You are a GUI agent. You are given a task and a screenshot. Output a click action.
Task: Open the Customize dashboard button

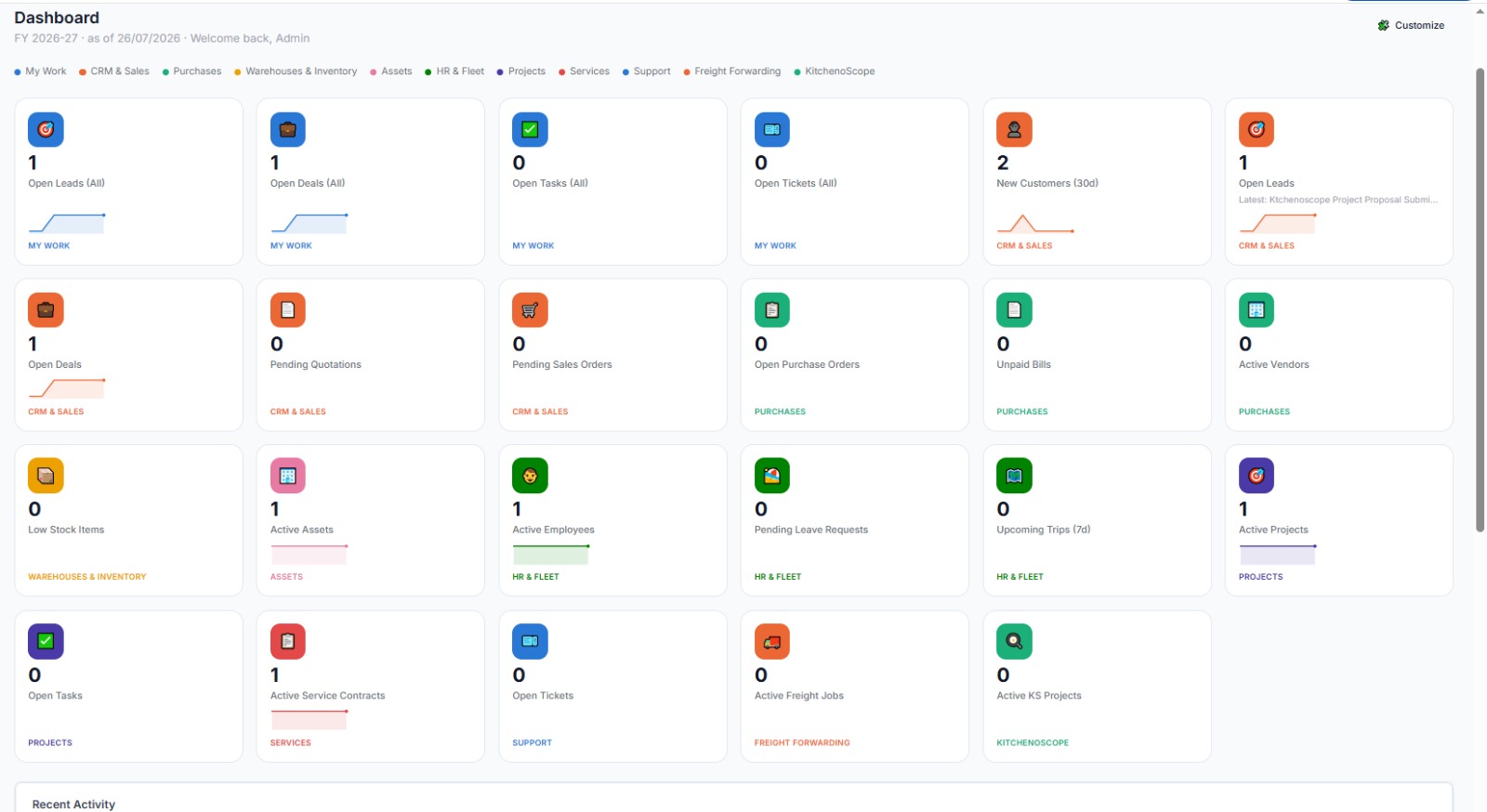click(x=1411, y=25)
